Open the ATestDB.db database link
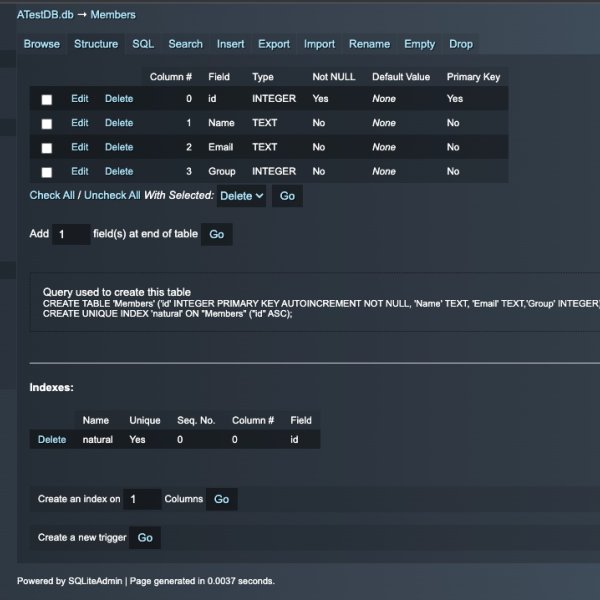This screenshot has height=600, width=600. (44, 15)
